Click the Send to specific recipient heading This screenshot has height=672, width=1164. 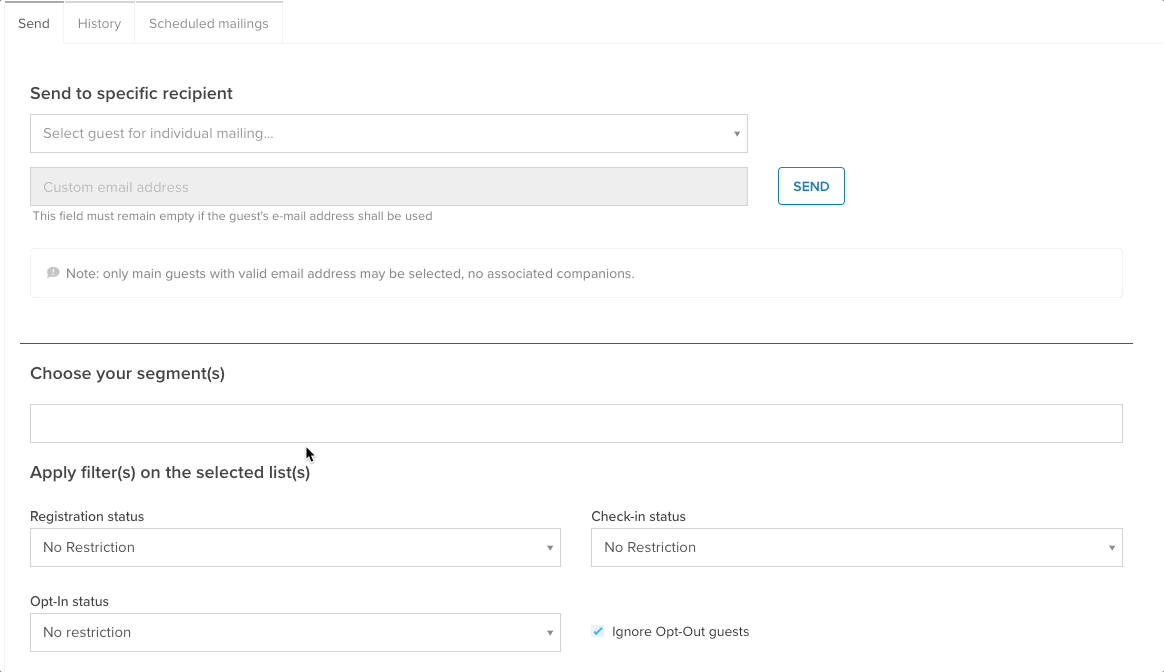pos(131,94)
